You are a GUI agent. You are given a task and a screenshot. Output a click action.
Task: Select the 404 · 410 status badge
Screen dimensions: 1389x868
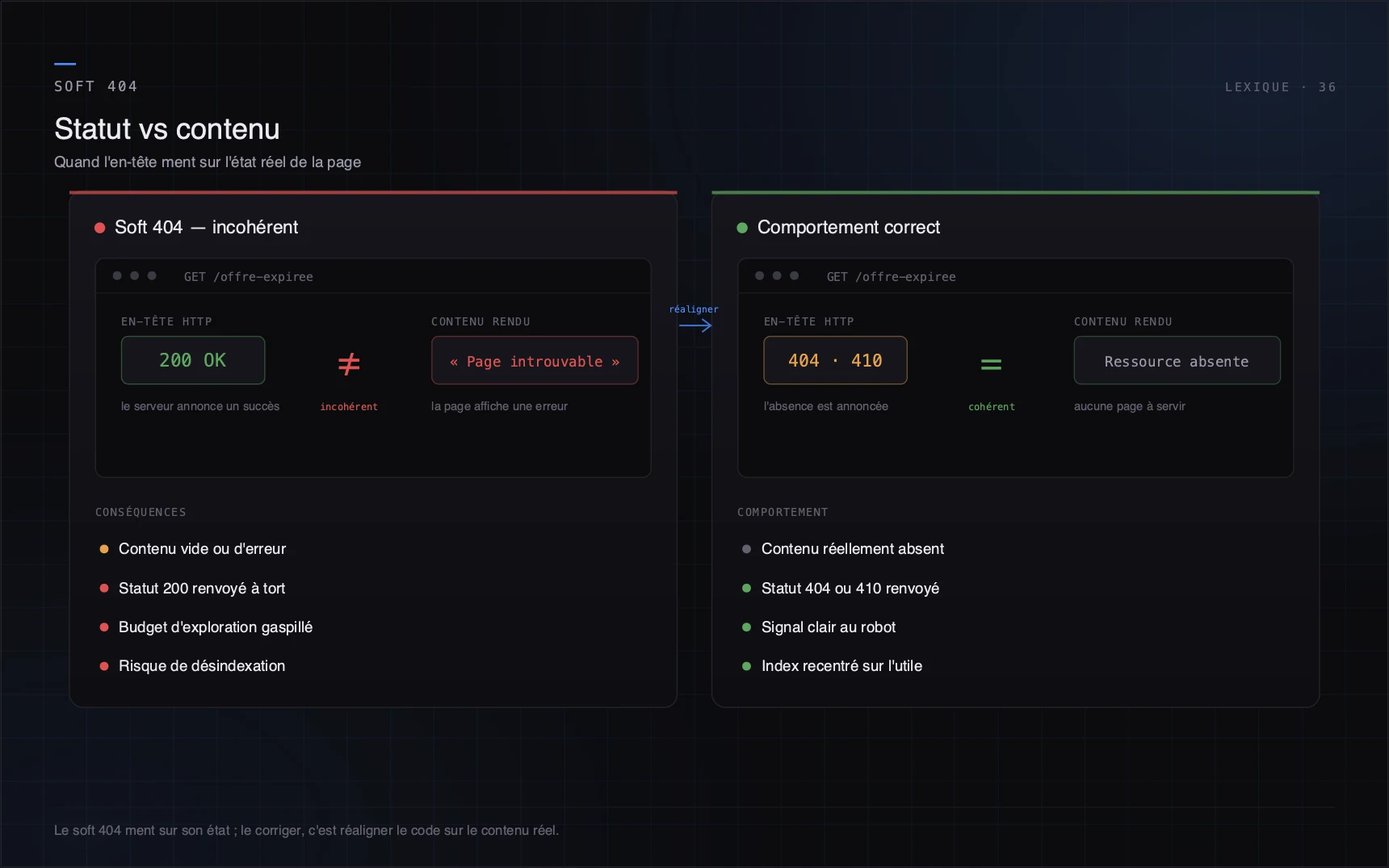click(x=835, y=360)
